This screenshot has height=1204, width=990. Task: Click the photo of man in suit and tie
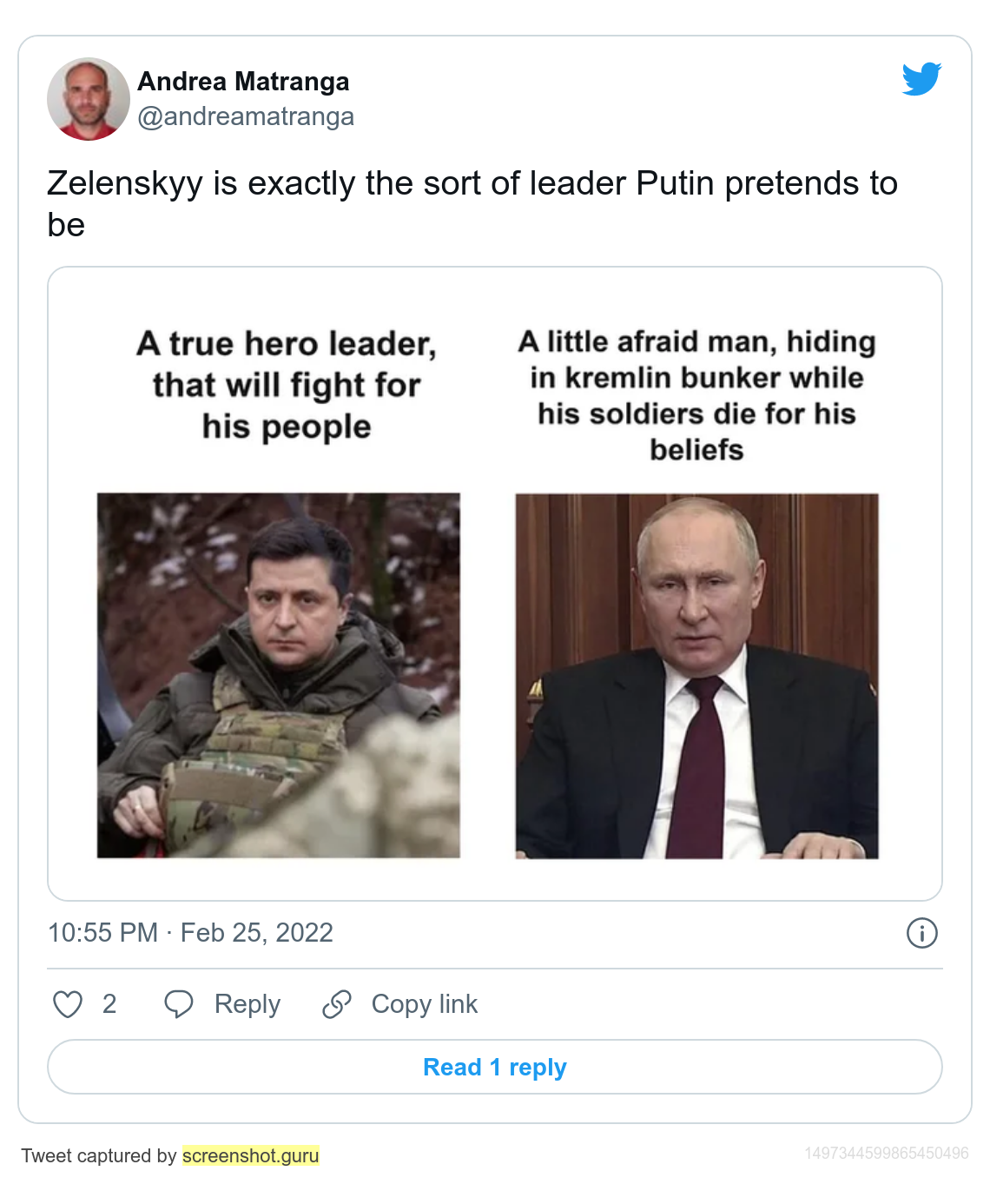coord(696,676)
